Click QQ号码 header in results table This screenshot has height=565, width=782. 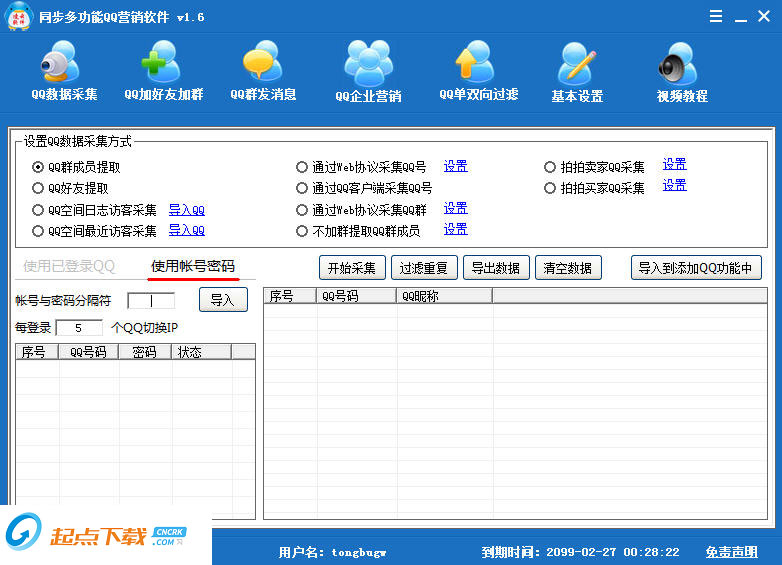tap(357, 296)
